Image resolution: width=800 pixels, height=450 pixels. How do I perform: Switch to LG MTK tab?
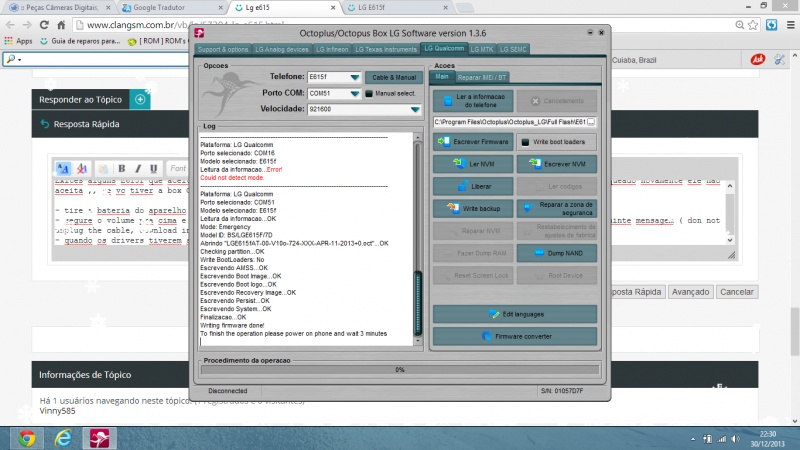click(x=482, y=49)
